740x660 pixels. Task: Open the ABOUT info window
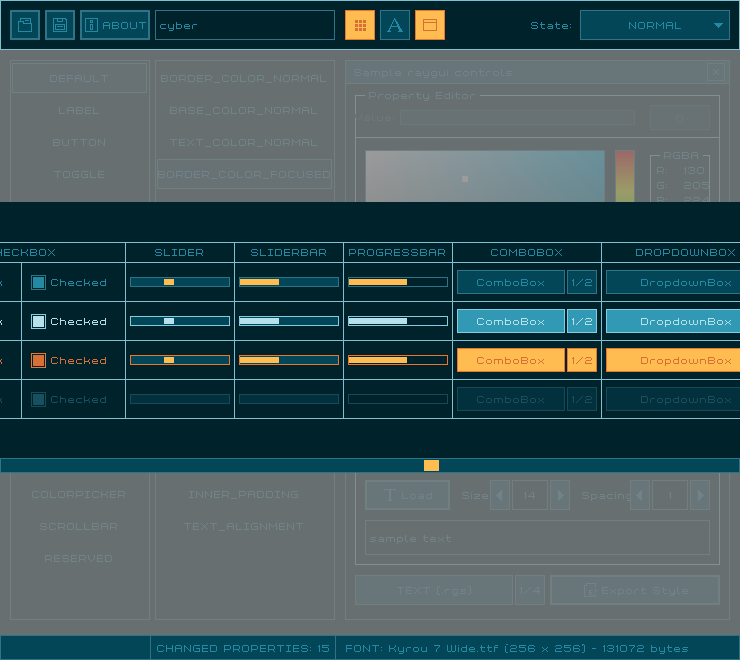(115, 25)
